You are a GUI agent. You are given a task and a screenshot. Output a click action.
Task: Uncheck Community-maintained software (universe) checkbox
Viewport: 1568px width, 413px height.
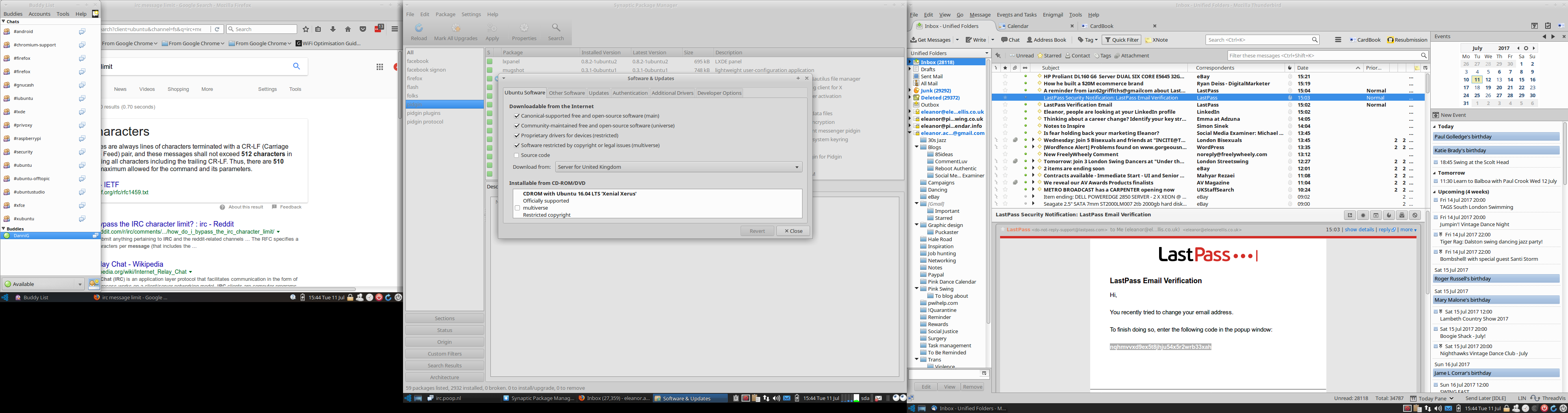click(x=517, y=126)
